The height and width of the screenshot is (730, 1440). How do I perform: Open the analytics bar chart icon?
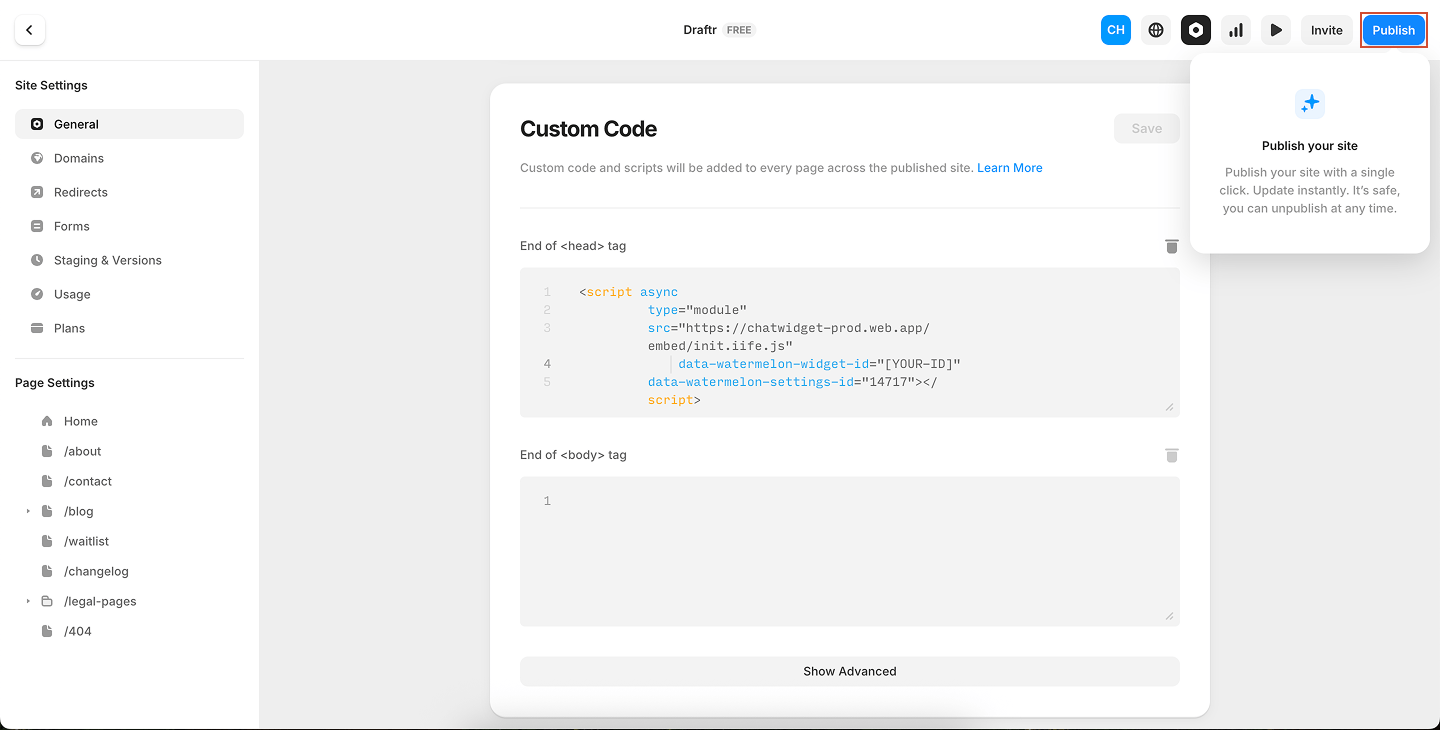(x=1236, y=30)
